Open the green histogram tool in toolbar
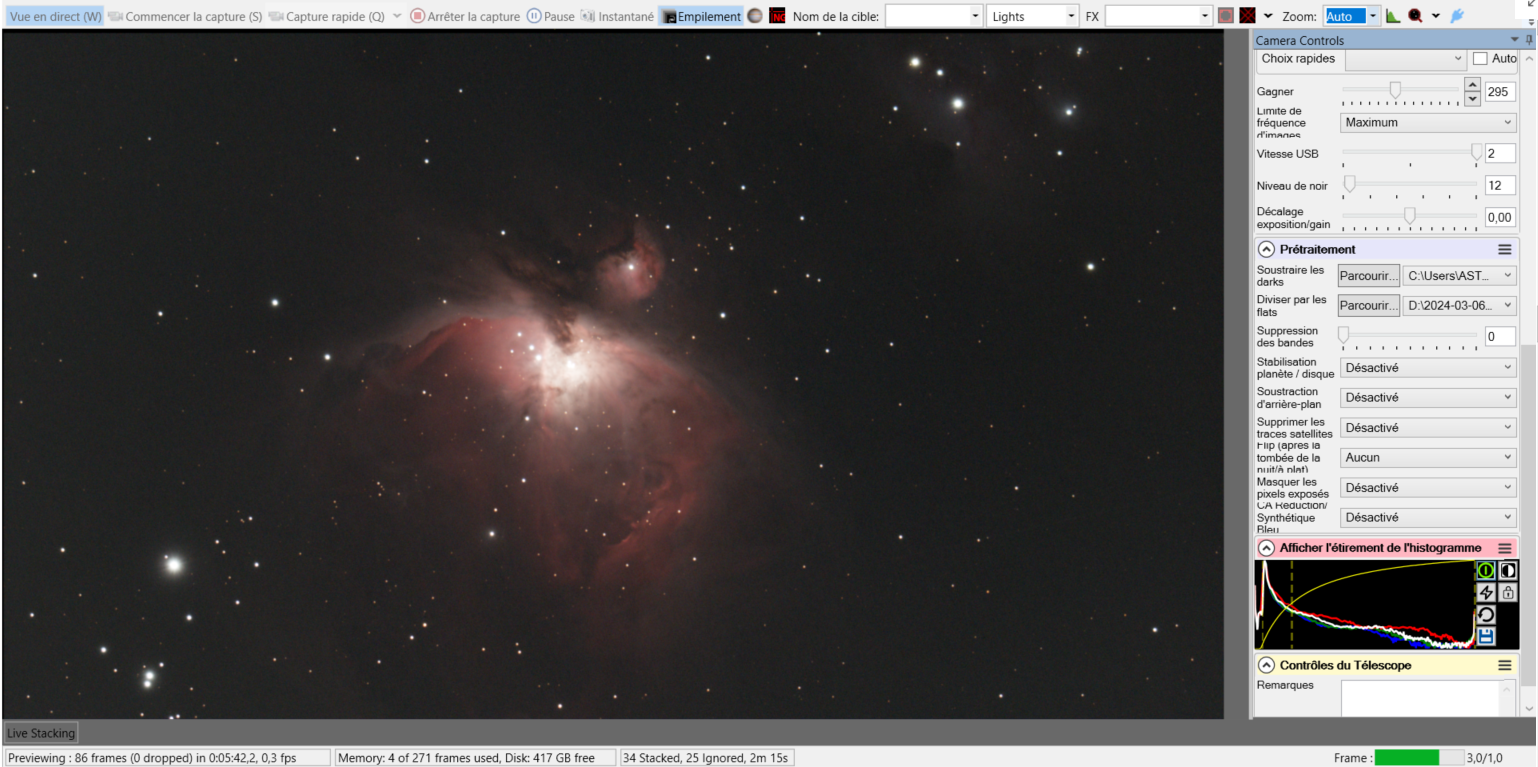This screenshot has height=767, width=1538. pyautogui.click(x=1393, y=16)
